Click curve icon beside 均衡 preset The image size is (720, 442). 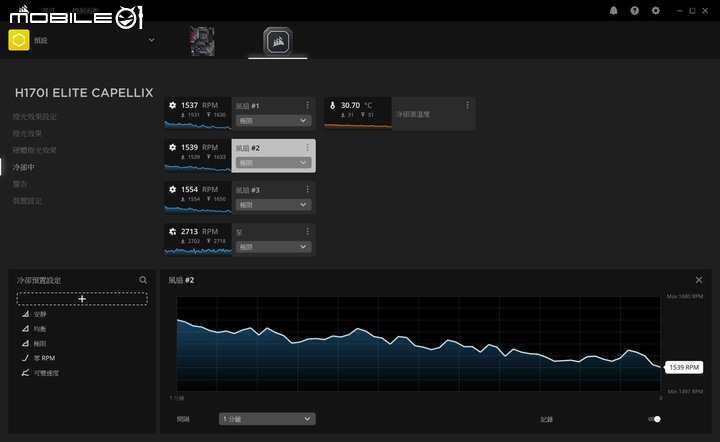point(25,329)
